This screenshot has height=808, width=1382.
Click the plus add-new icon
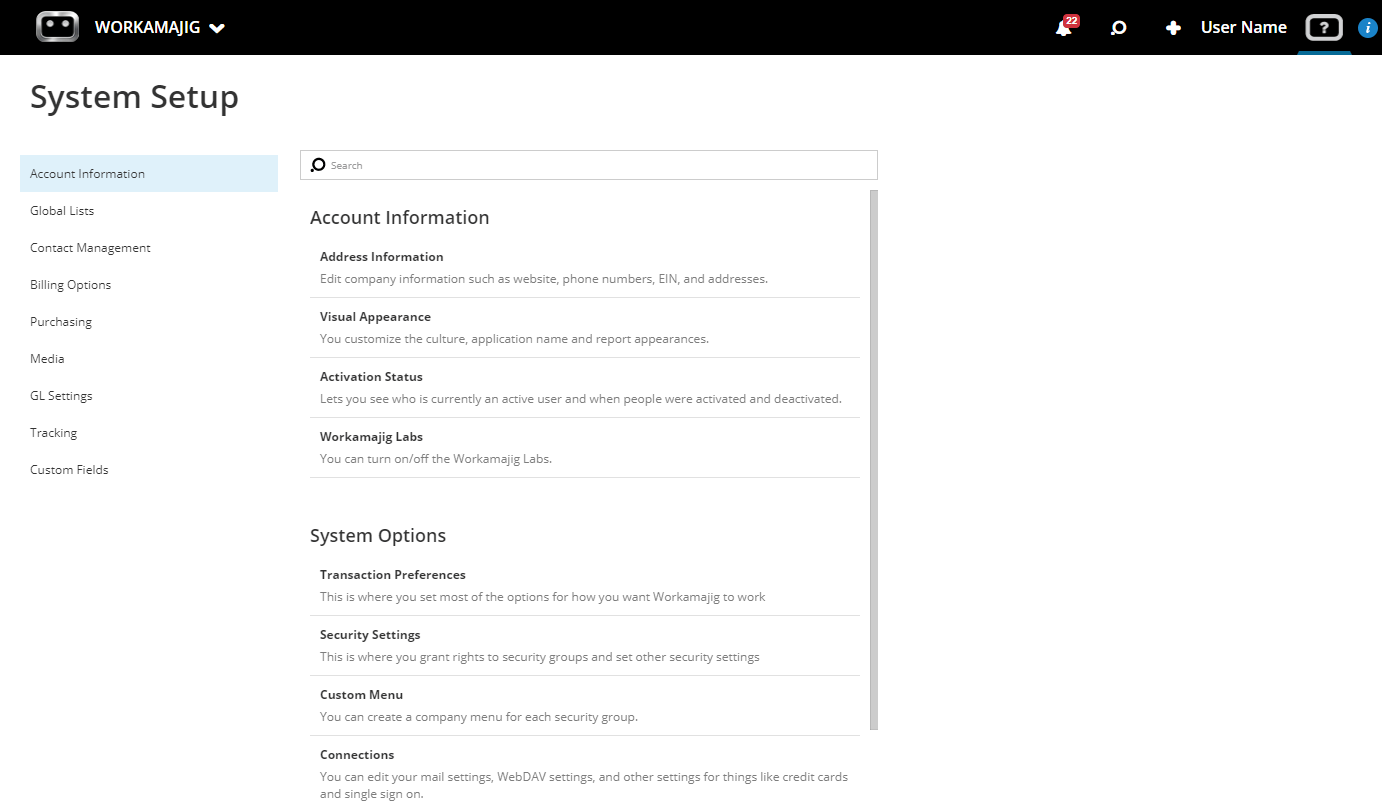click(x=1173, y=28)
